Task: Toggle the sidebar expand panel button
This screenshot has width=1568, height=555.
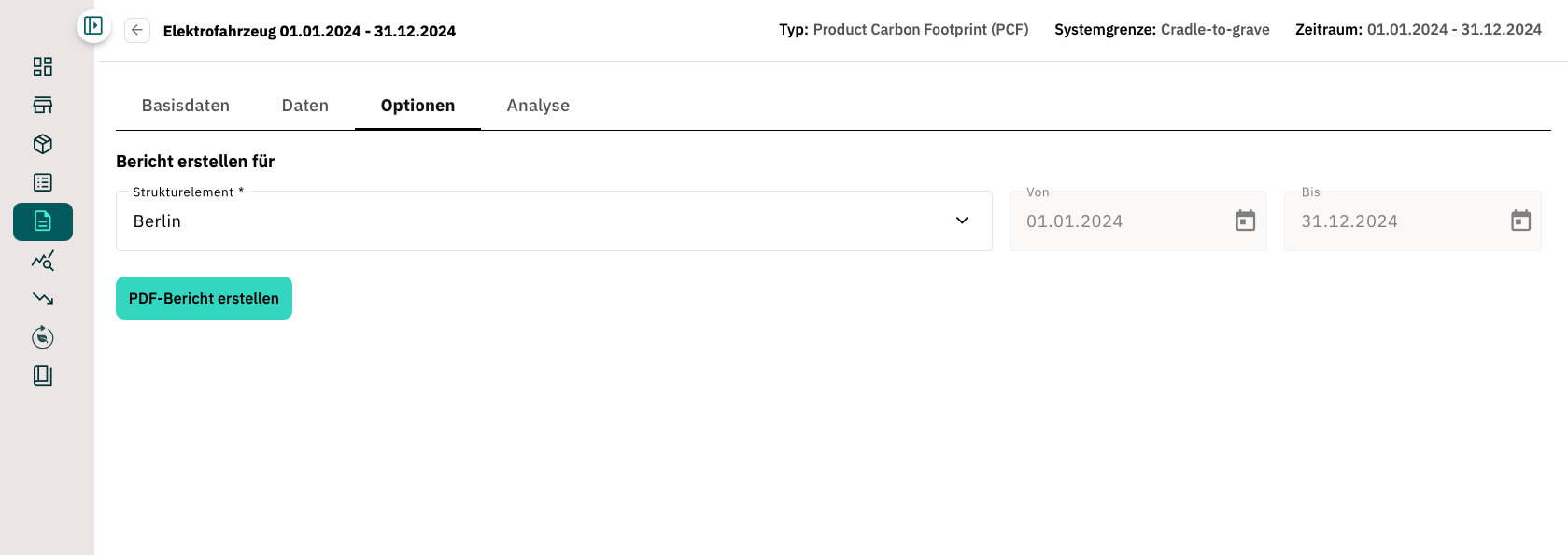Action: pos(93,25)
